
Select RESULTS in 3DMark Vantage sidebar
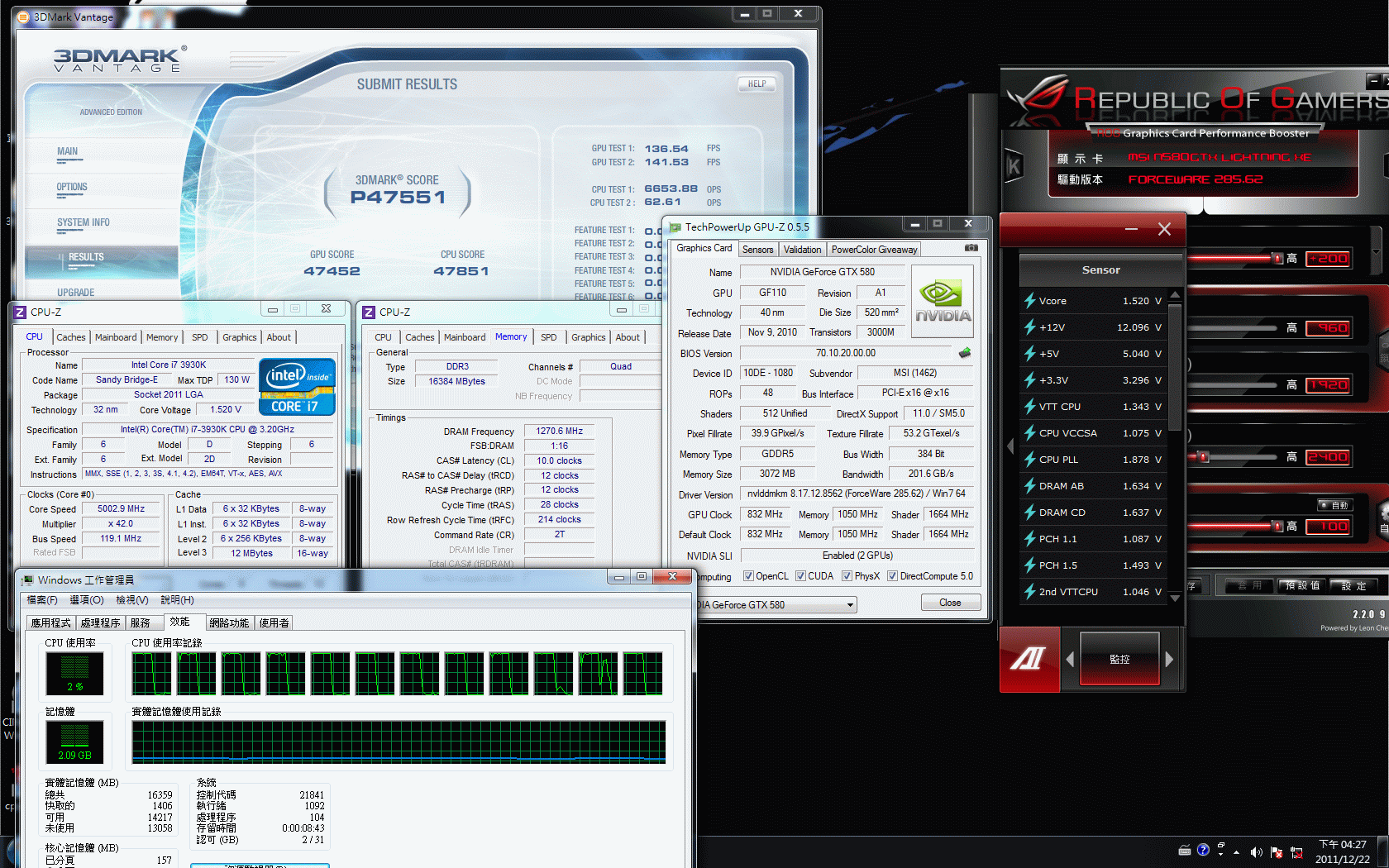click(x=87, y=257)
